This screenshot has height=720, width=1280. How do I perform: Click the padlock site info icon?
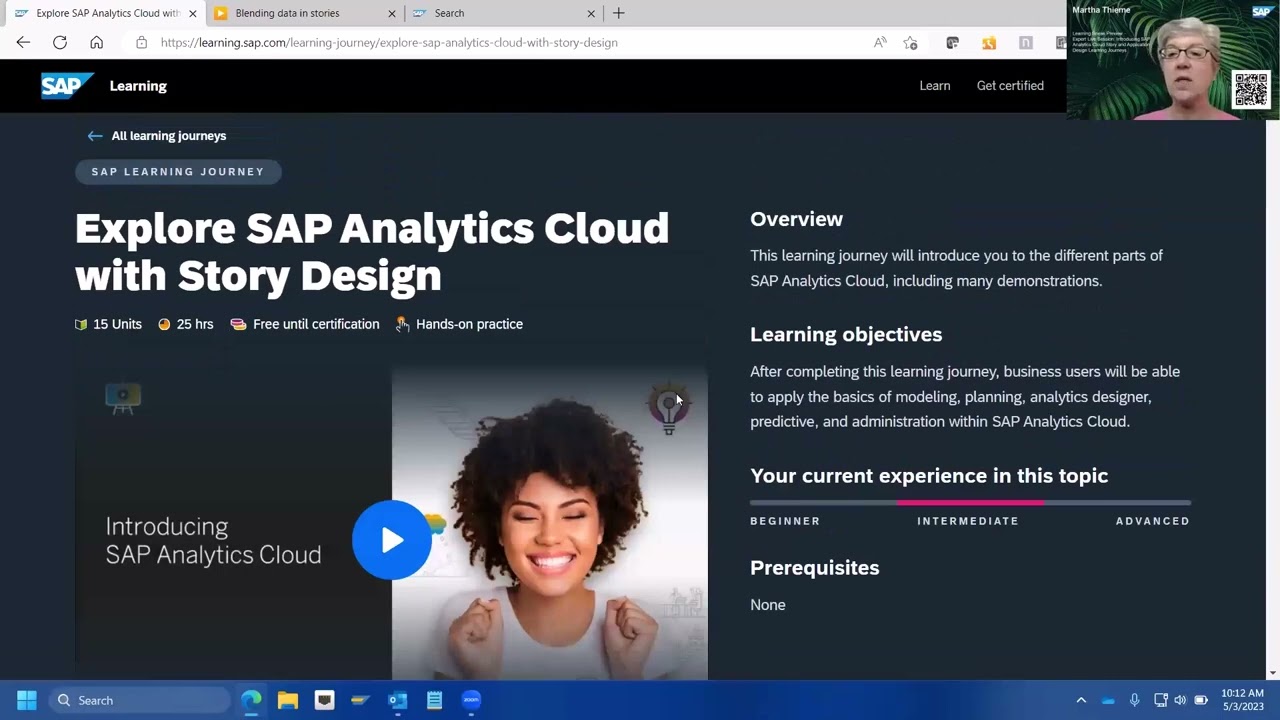(x=141, y=42)
